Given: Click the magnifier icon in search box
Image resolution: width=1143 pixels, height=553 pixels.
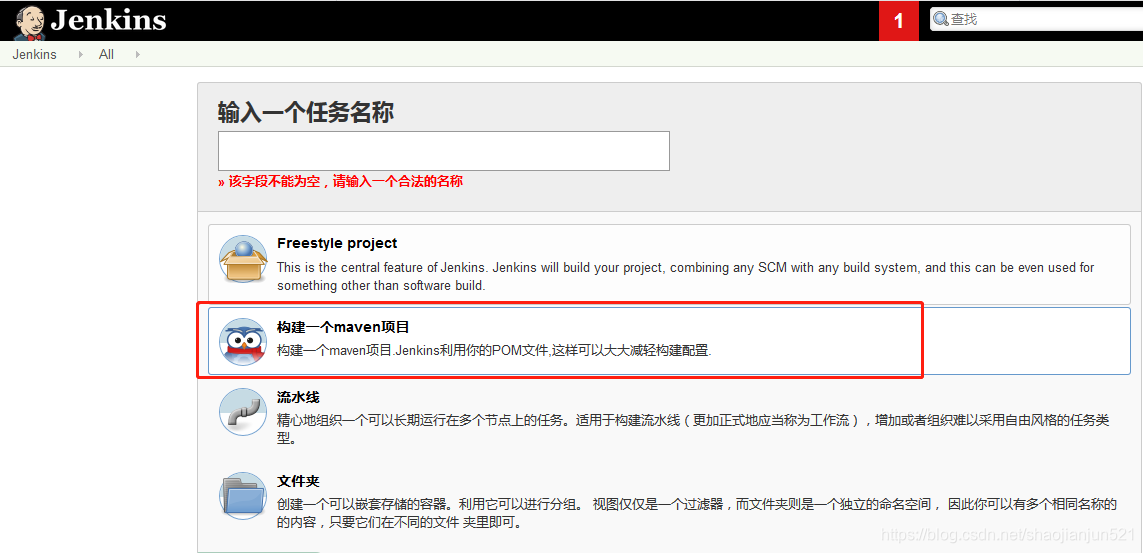Looking at the screenshot, I should point(942,19).
